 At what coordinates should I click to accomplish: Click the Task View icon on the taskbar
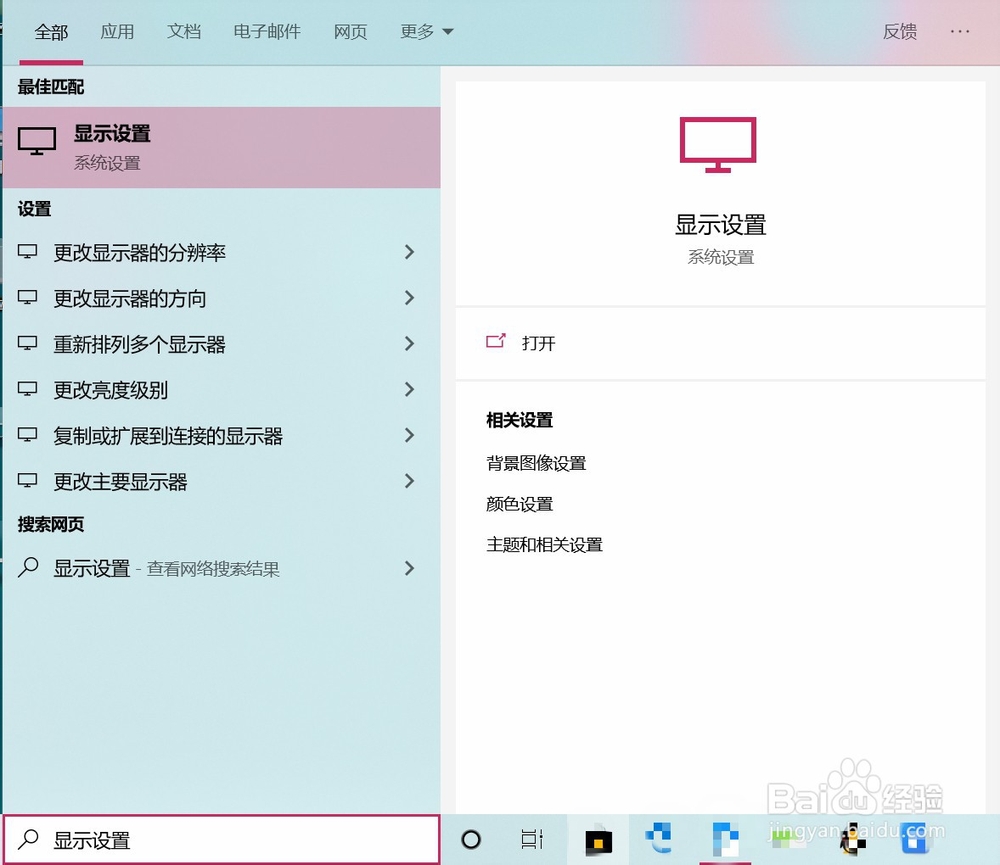point(532,840)
